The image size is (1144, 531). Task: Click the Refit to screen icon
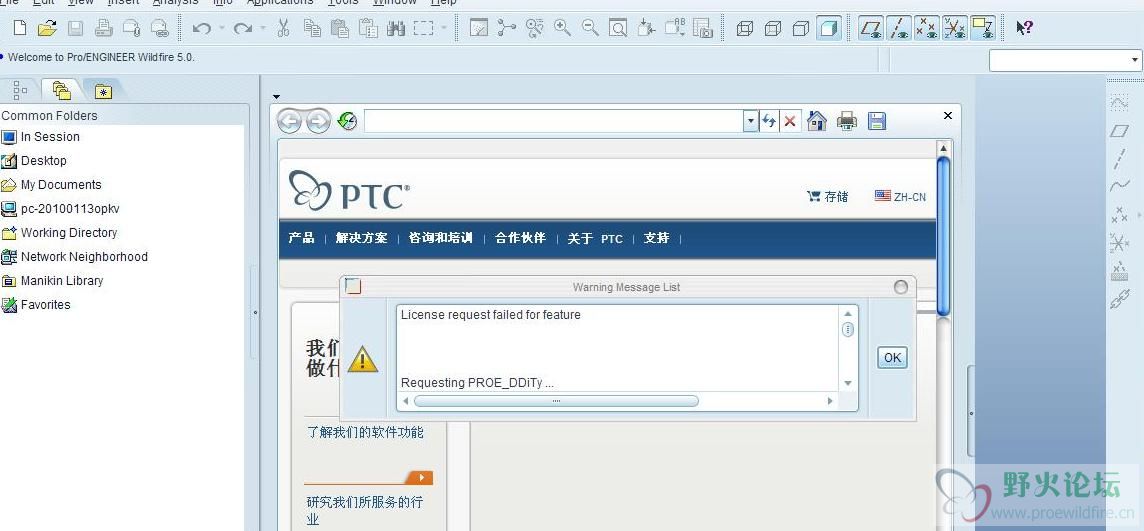[x=618, y=28]
